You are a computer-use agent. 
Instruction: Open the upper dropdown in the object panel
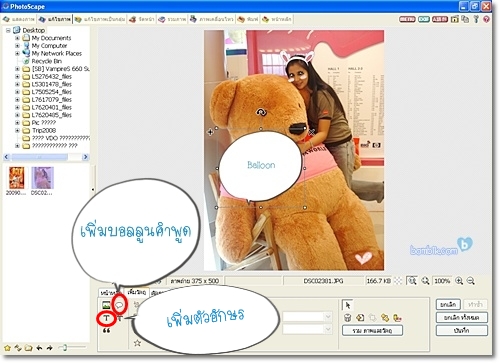(307, 317)
